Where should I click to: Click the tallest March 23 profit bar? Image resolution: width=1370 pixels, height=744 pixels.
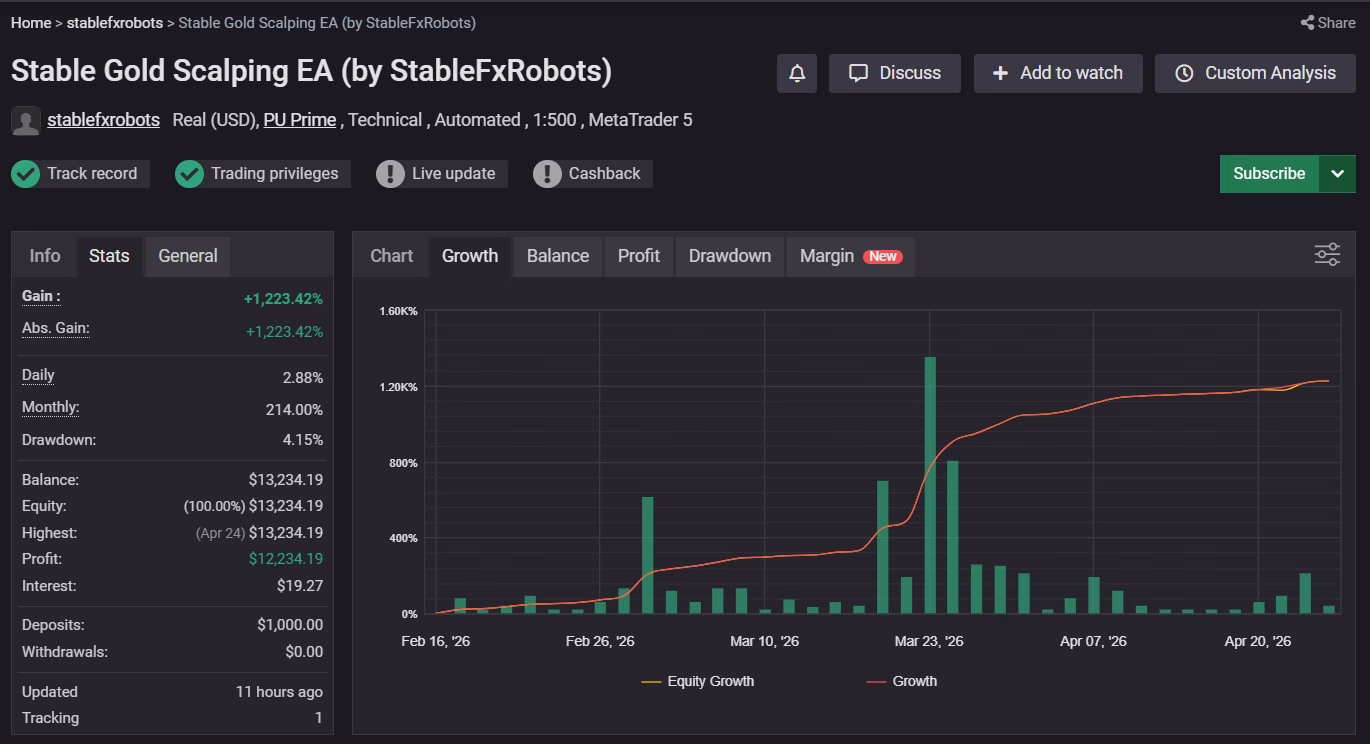tap(930, 485)
